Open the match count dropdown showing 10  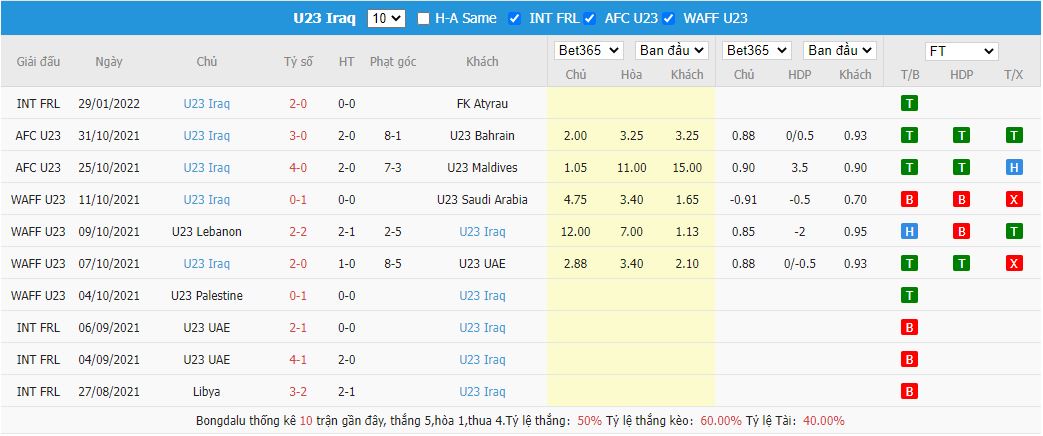[x=386, y=18]
